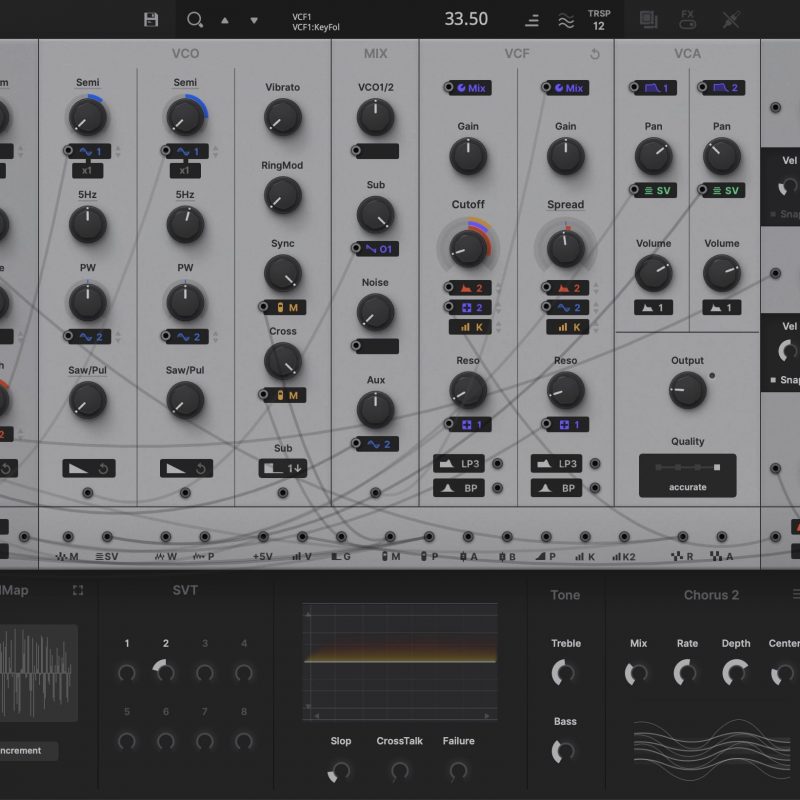Reset the VCF section with circular arrow
800x800 pixels.
(595, 54)
